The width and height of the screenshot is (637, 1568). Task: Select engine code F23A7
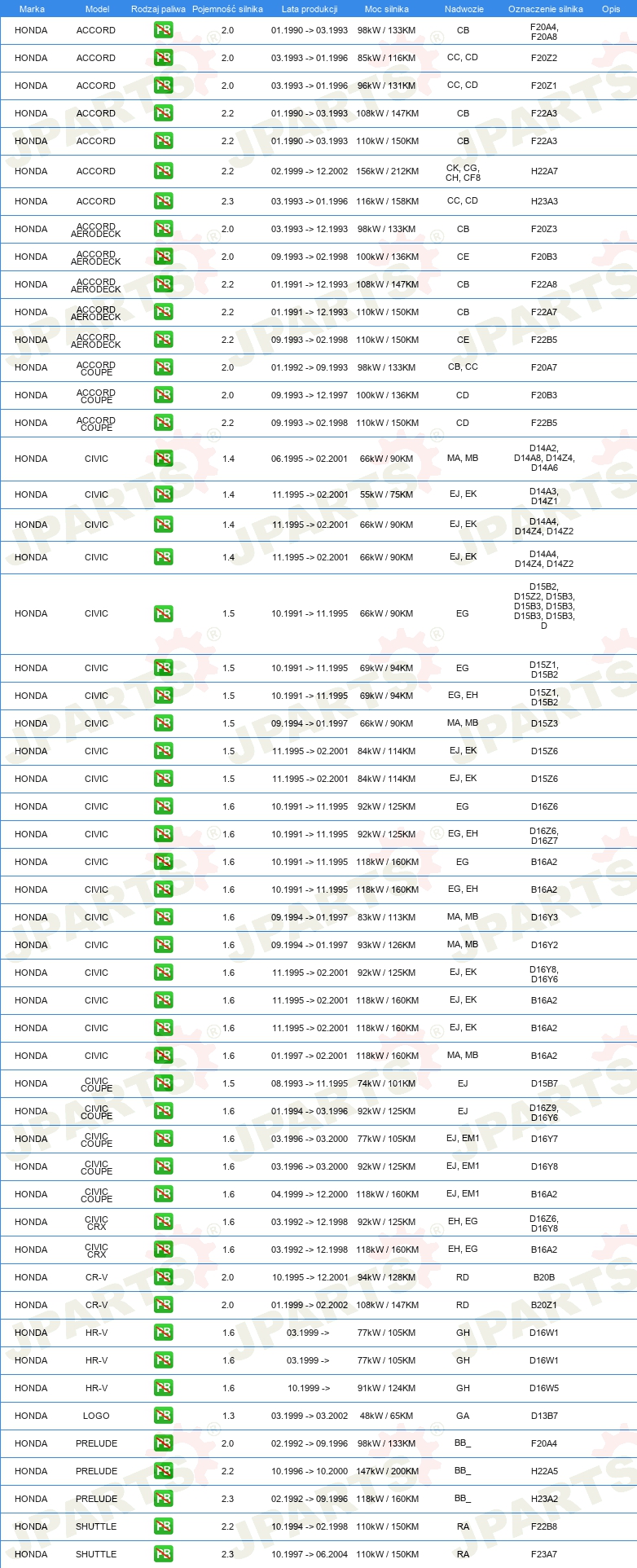(544, 1554)
